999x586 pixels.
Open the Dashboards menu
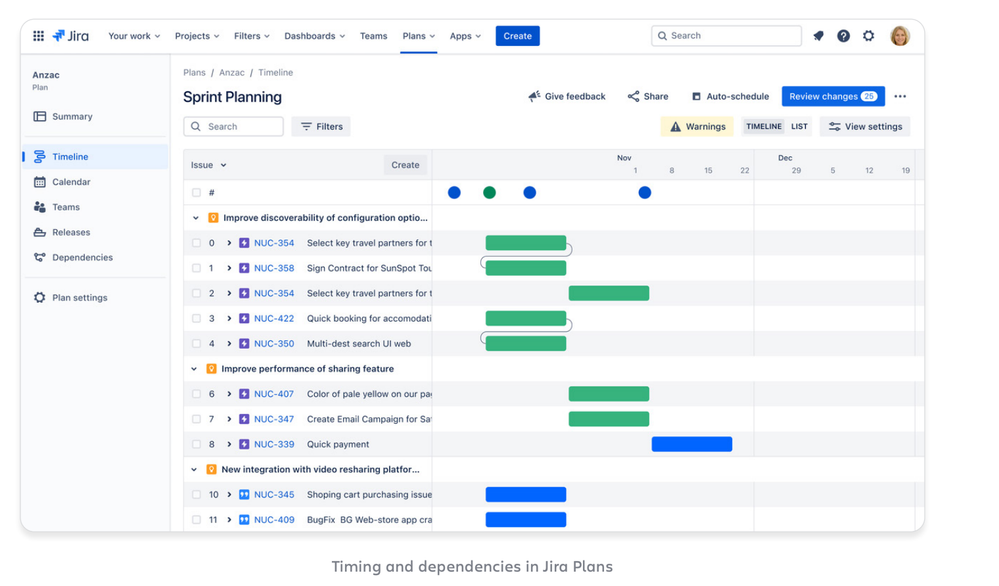315,36
